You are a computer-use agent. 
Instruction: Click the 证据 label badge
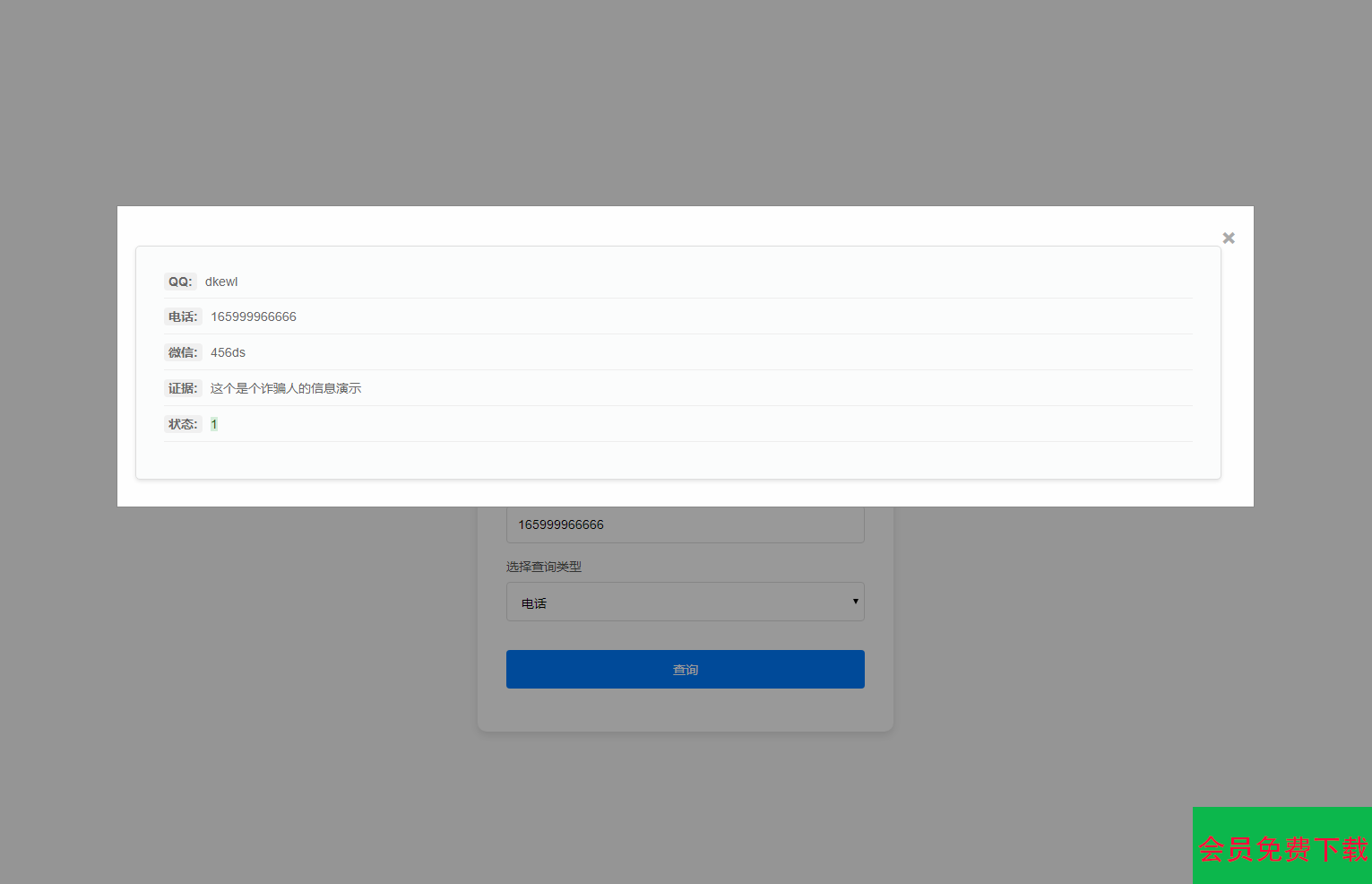coord(183,388)
